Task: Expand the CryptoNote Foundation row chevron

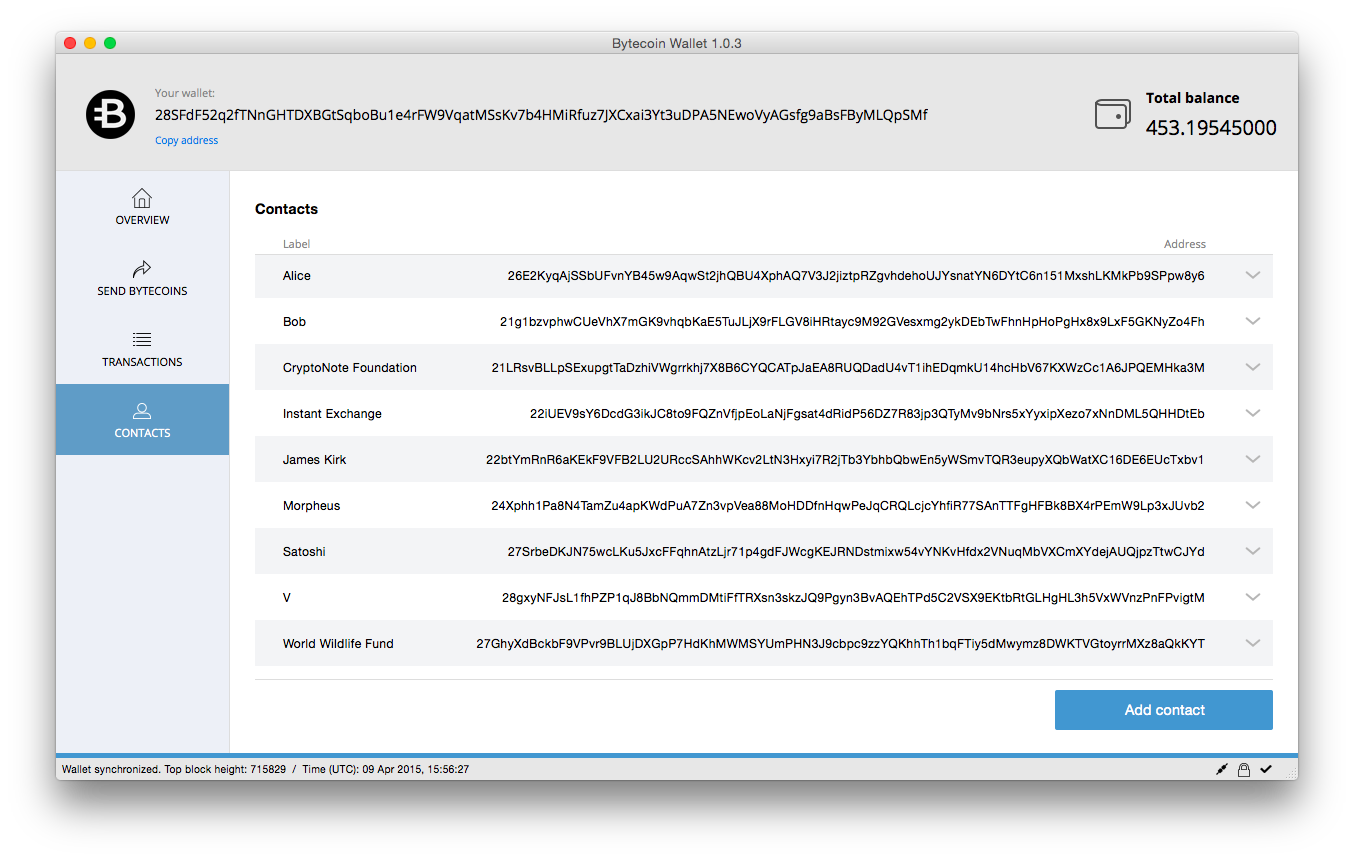Action: coord(1253,367)
